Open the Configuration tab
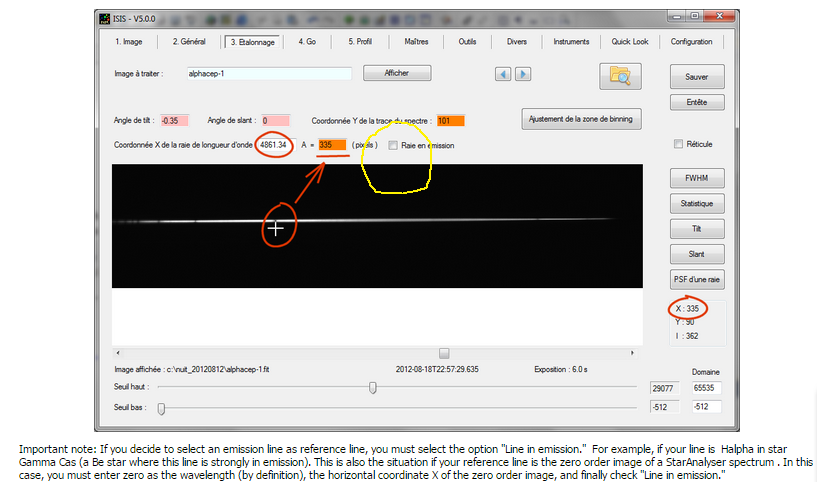The width and height of the screenshot is (817, 482). click(x=691, y=42)
